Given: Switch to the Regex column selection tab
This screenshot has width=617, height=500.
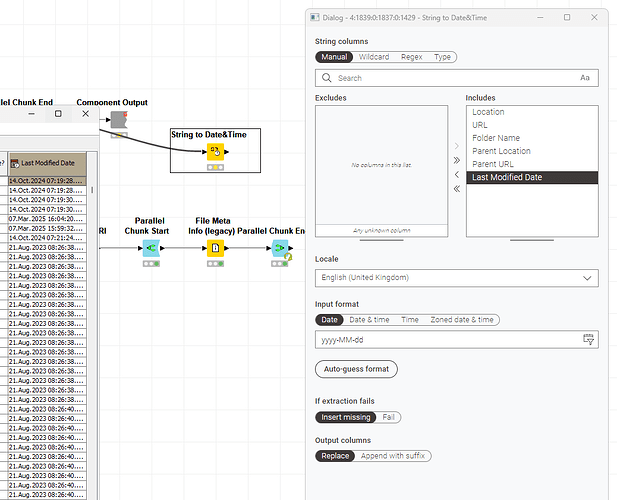Looking at the screenshot, I should [x=410, y=57].
